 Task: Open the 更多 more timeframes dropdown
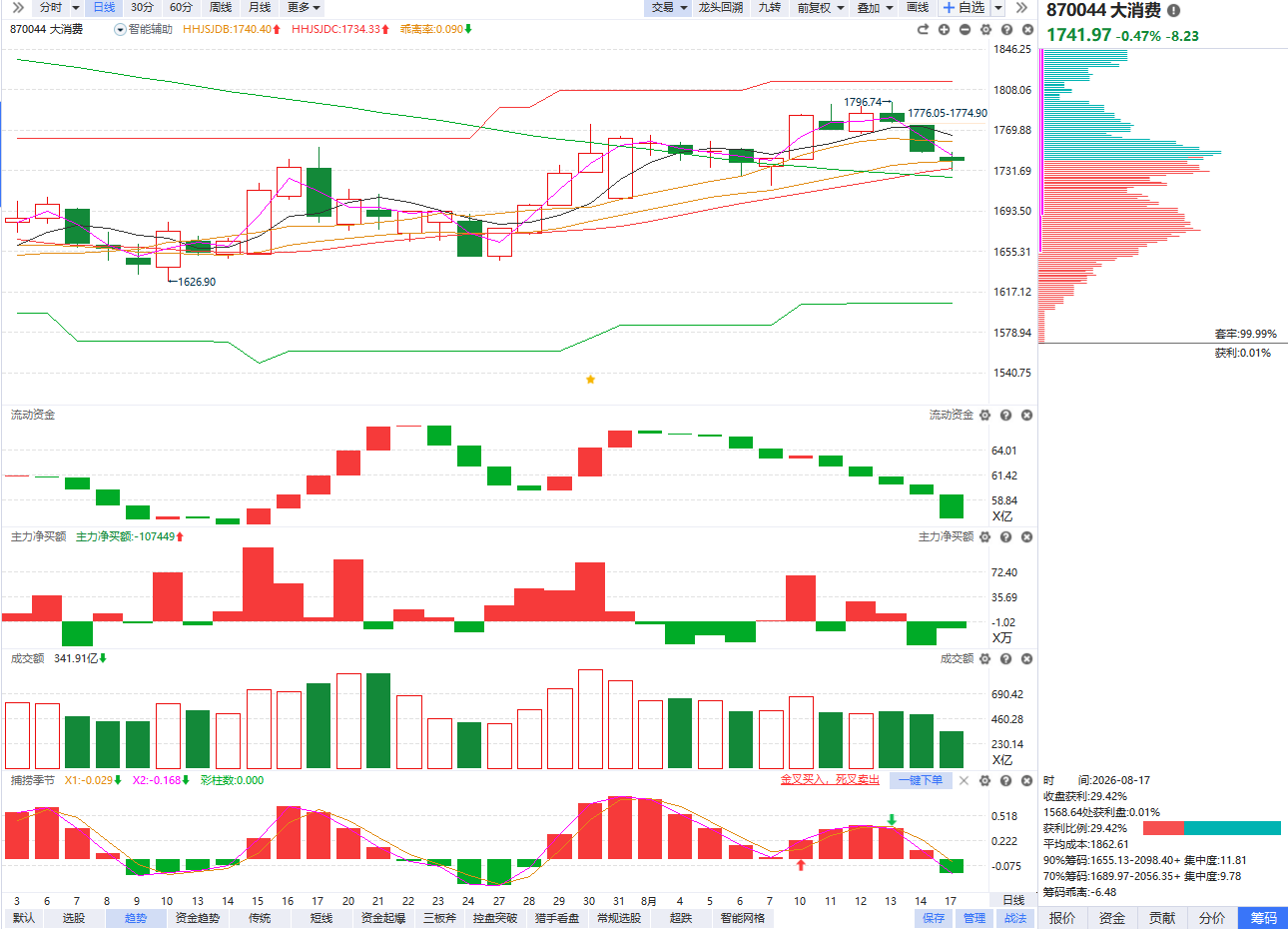tap(304, 8)
